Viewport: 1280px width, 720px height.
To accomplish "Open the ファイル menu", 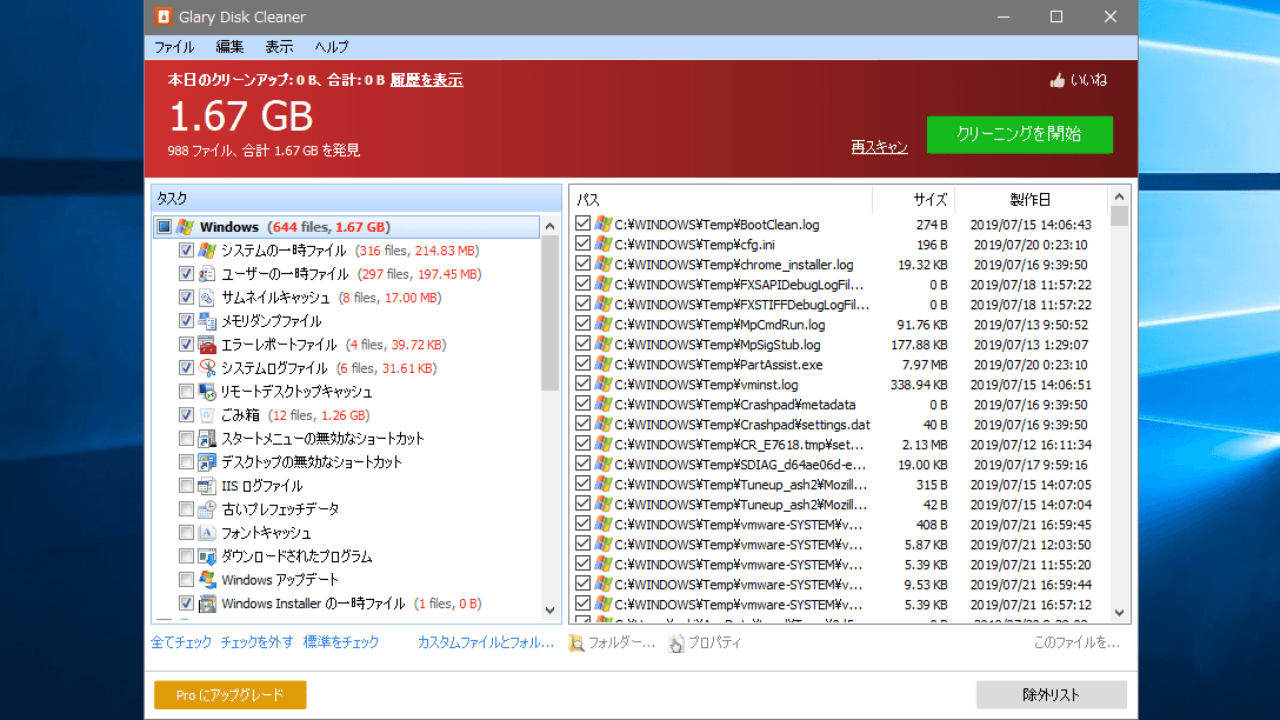I will coord(174,47).
